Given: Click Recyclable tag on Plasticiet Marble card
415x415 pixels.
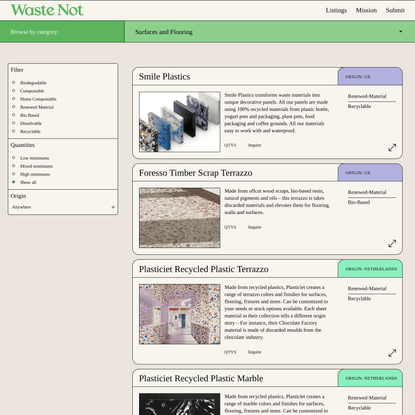Looking at the screenshot, I should pyautogui.click(x=359, y=408).
